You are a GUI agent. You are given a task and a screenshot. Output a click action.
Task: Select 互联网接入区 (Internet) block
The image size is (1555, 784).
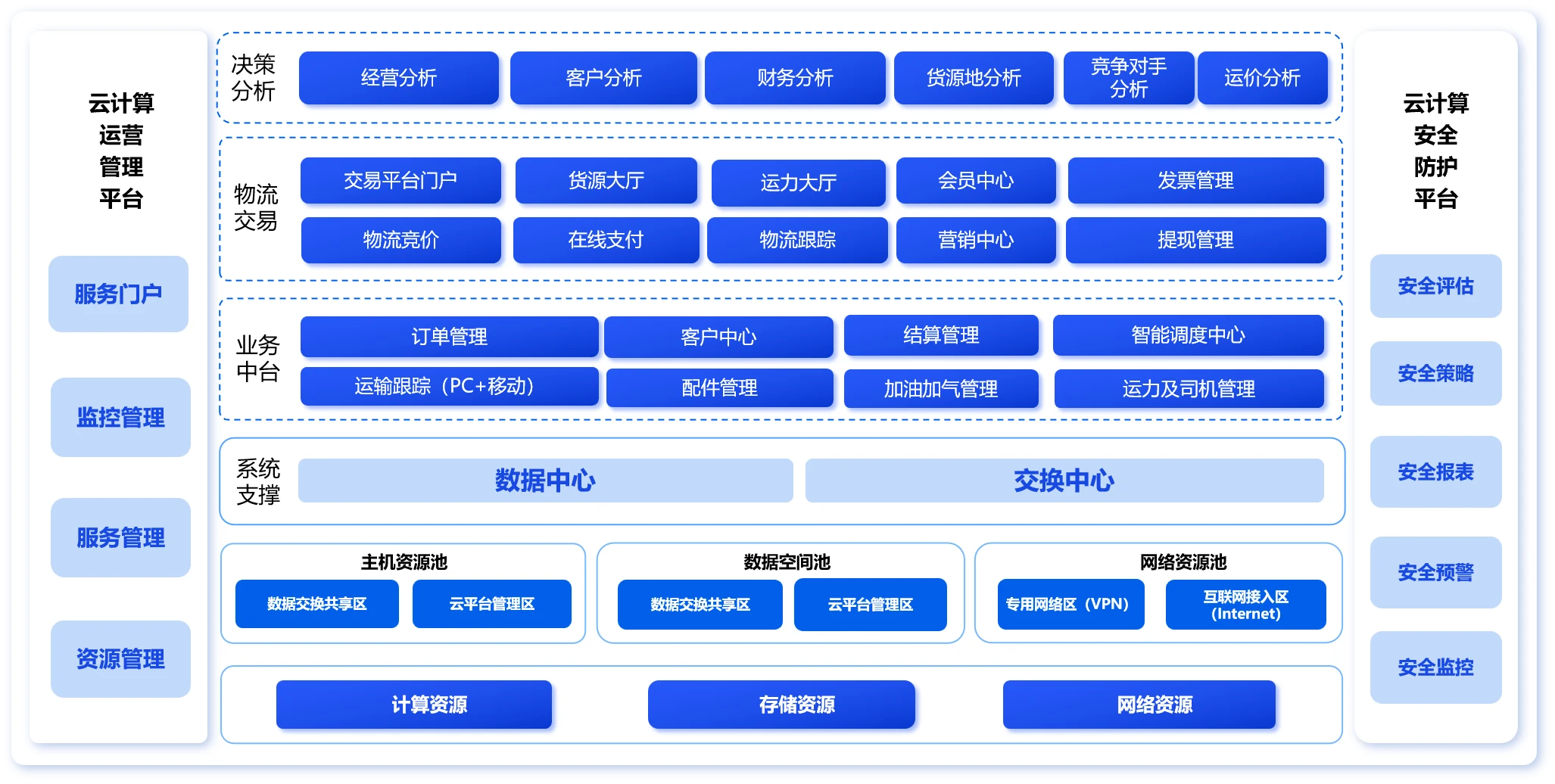[x=1245, y=605]
